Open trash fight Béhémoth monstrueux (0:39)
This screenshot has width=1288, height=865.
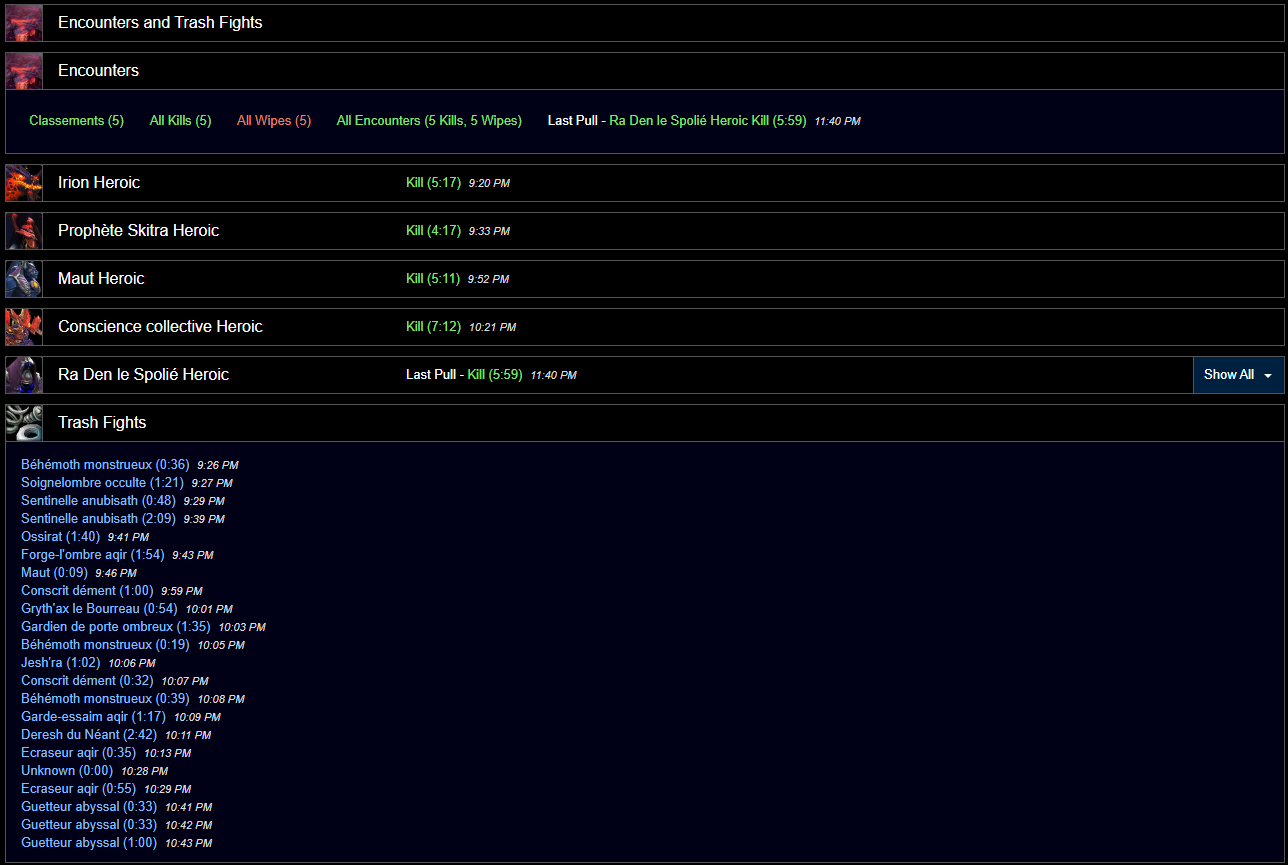tap(105, 699)
